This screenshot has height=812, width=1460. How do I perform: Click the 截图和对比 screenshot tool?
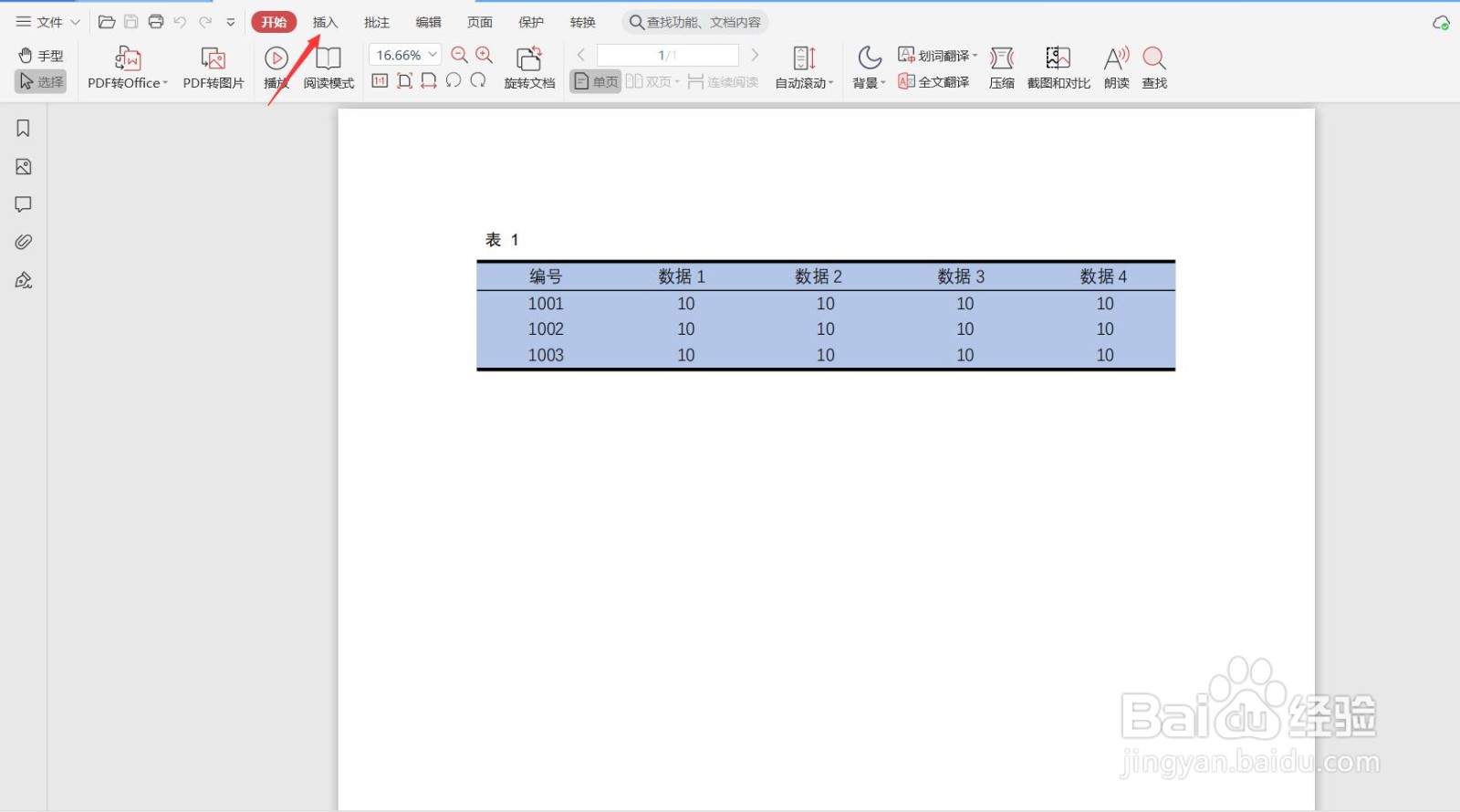(x=1058, y=68)
